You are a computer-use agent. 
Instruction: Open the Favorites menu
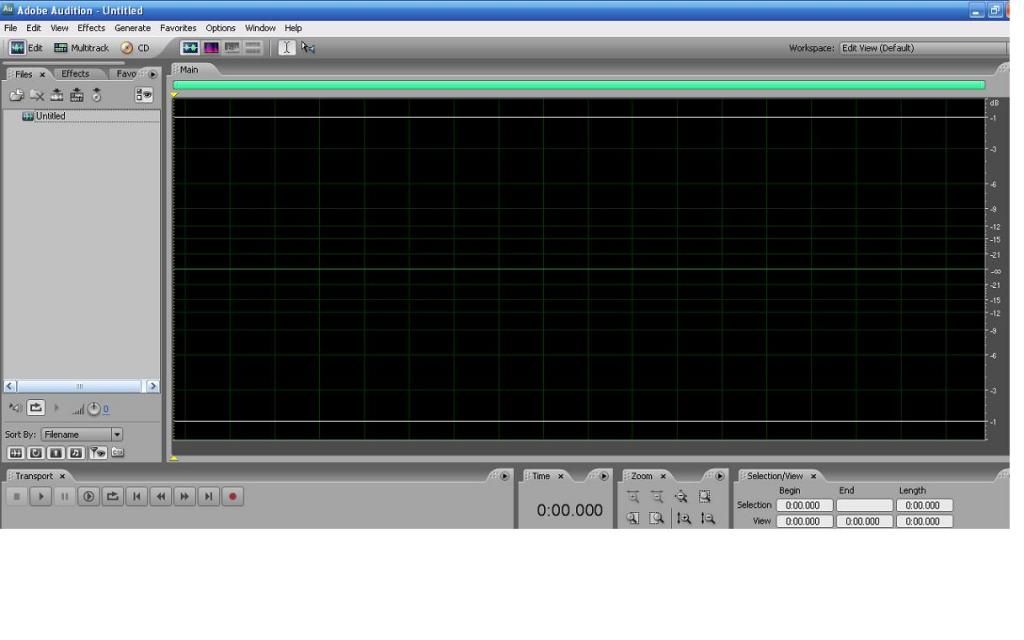(178, 28)
